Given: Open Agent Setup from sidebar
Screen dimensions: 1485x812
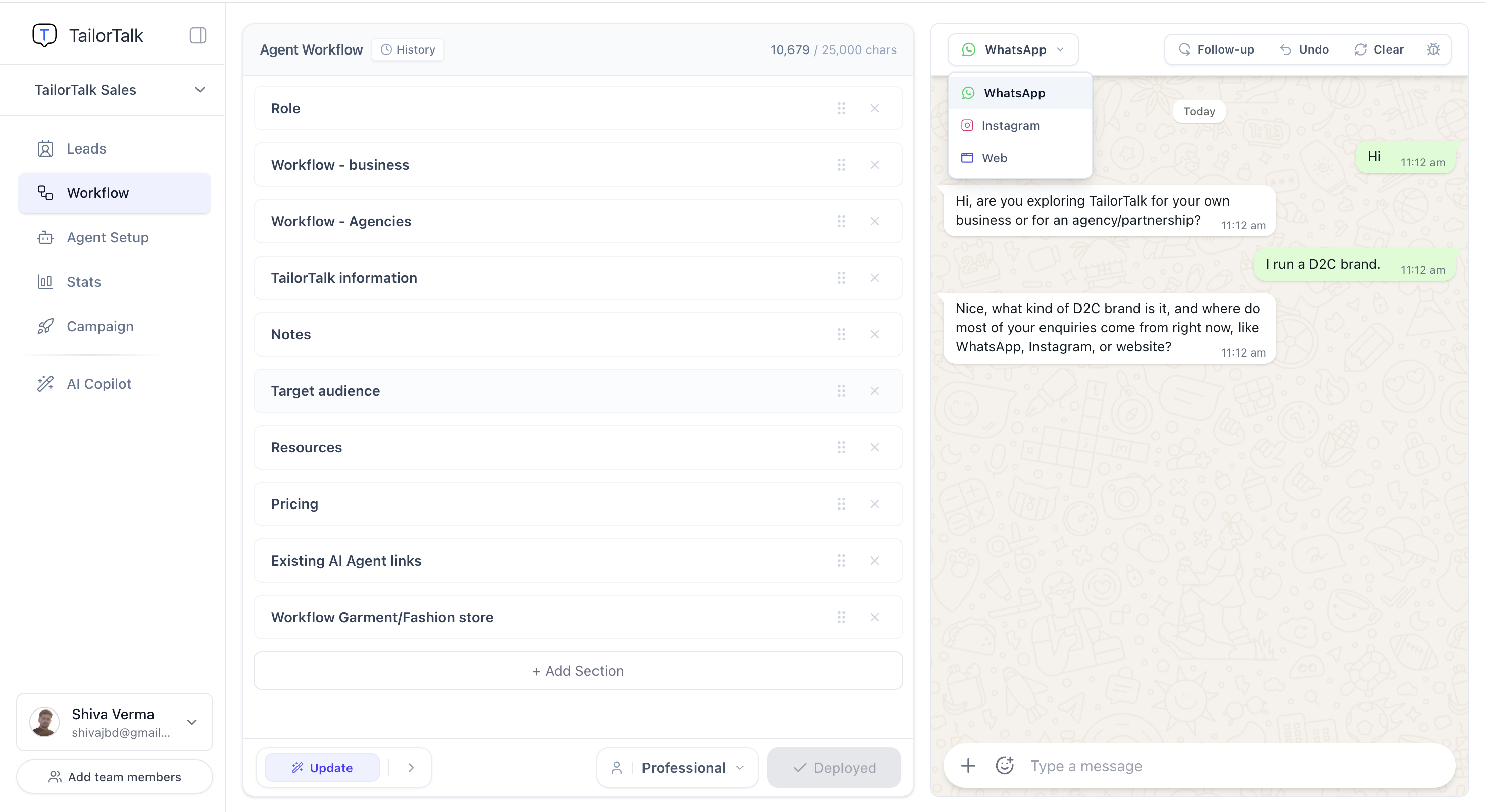Looking at the screenshot, I should click(x=115, y=237).
